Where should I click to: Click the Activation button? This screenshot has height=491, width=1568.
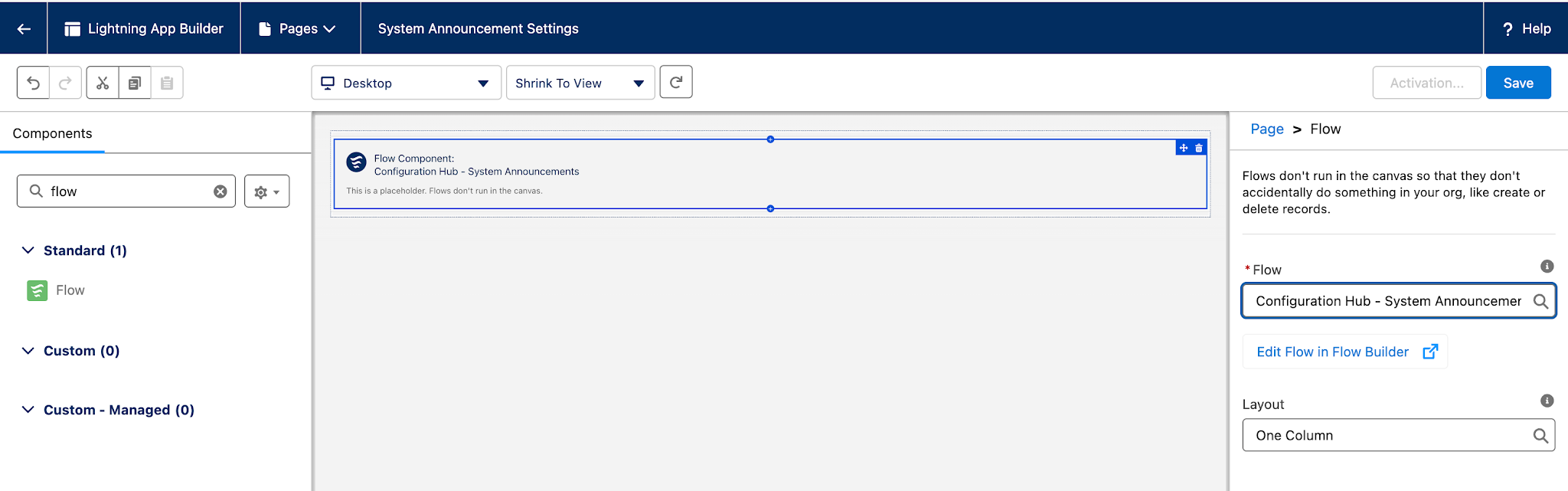click(x=1427, y=83)
